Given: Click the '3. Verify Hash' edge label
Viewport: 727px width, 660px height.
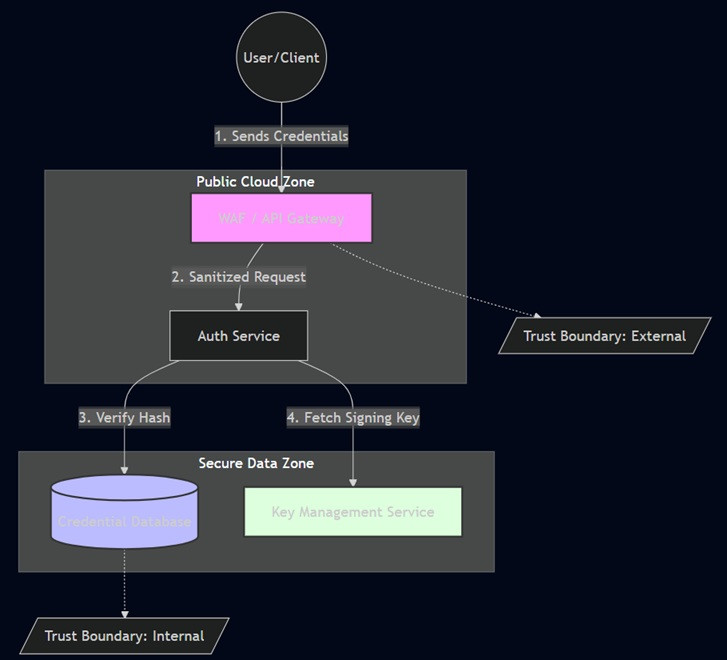Looking at the screenshot, I should pyautogui.click(x=124, y=418).
